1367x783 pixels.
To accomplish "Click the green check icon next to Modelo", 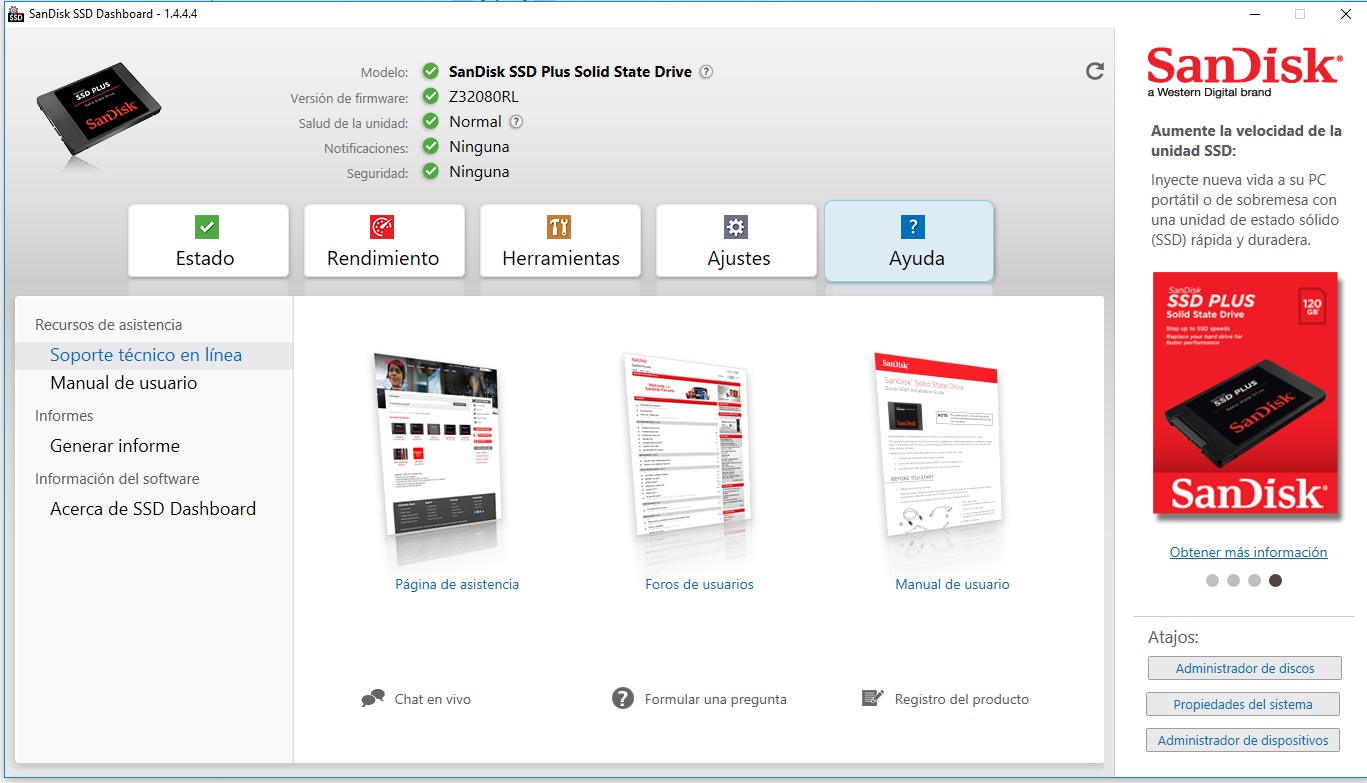I will coord(431,72).
